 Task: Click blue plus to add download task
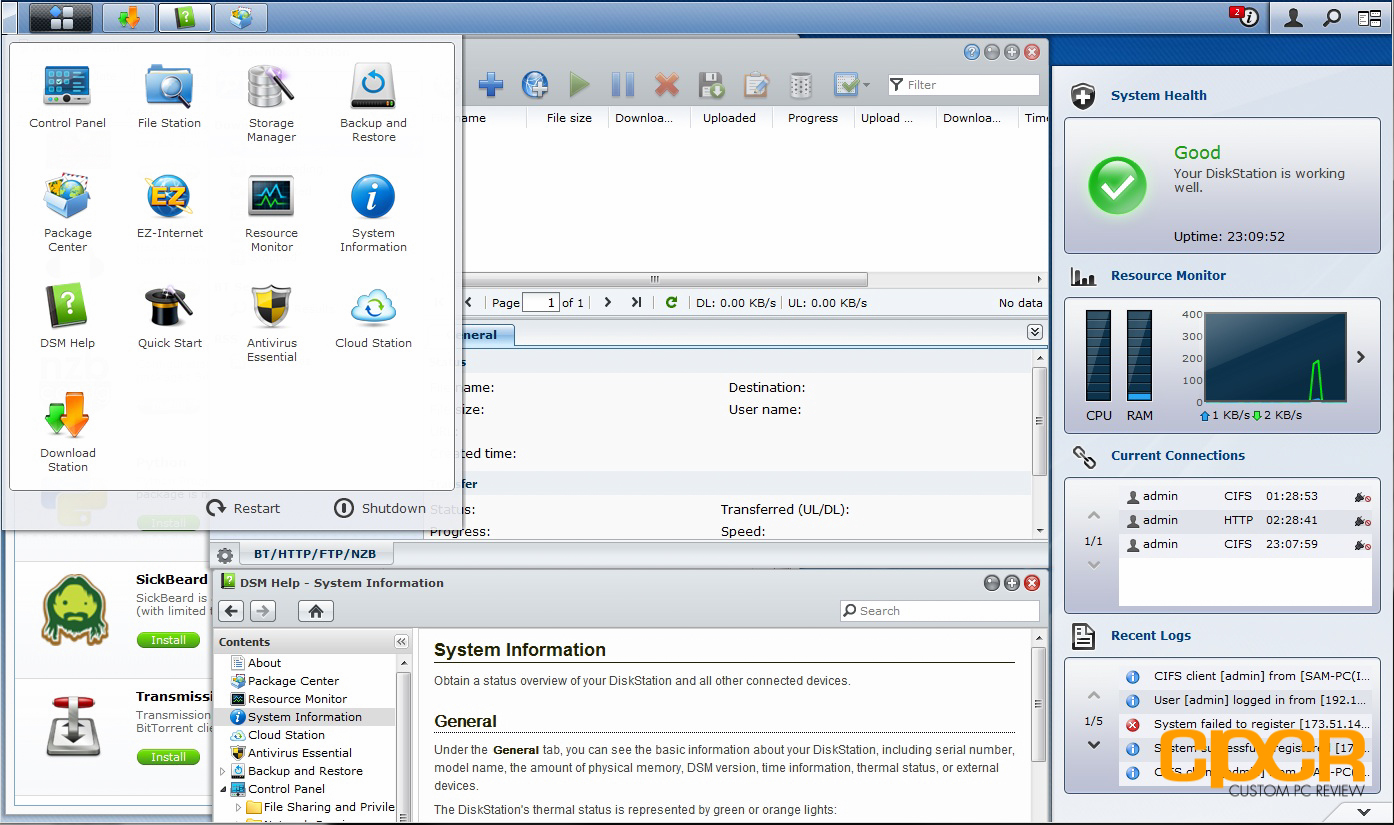pos(490,85)
